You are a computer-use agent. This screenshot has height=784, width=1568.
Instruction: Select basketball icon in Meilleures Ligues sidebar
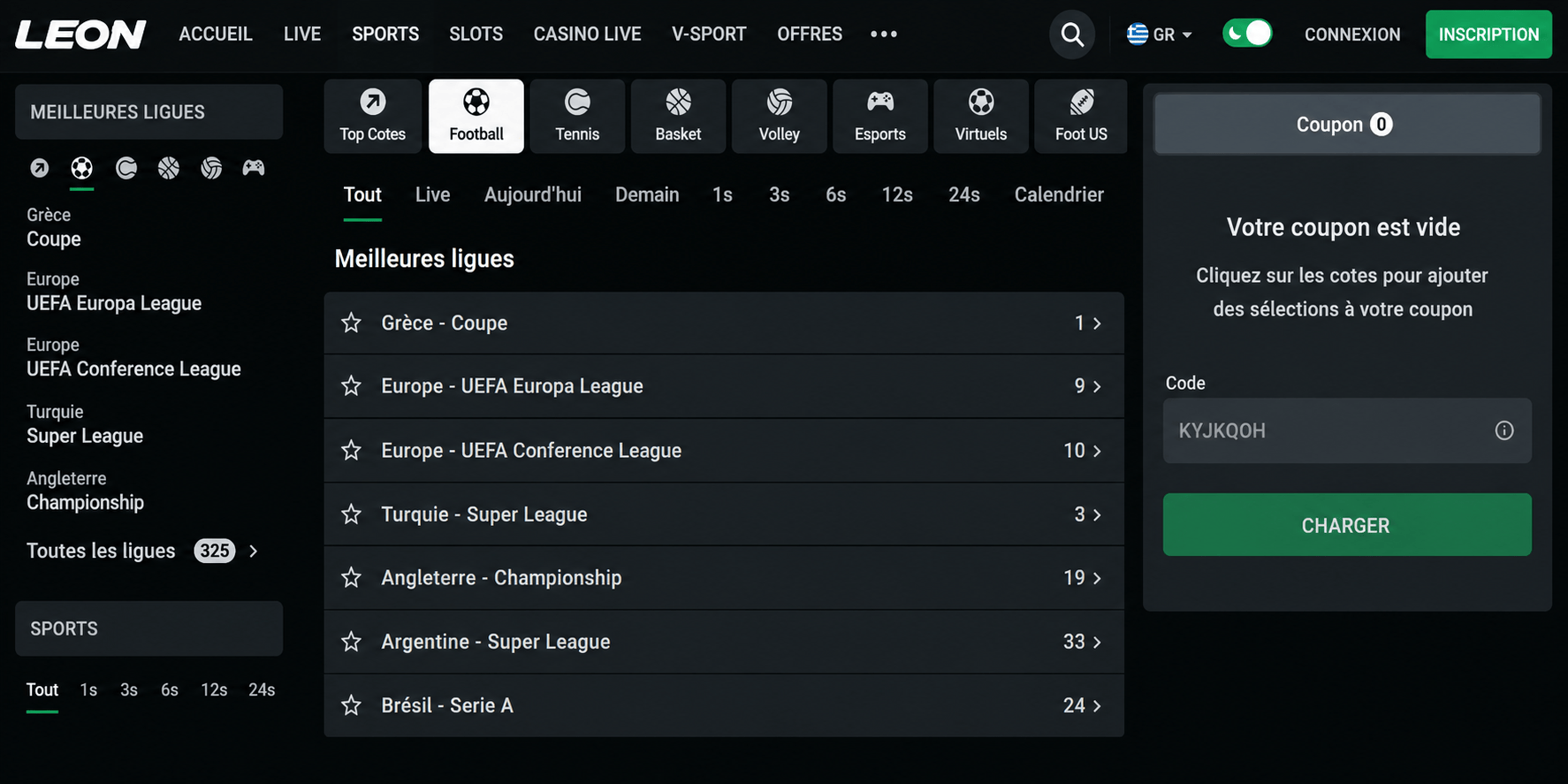[169, 168]
